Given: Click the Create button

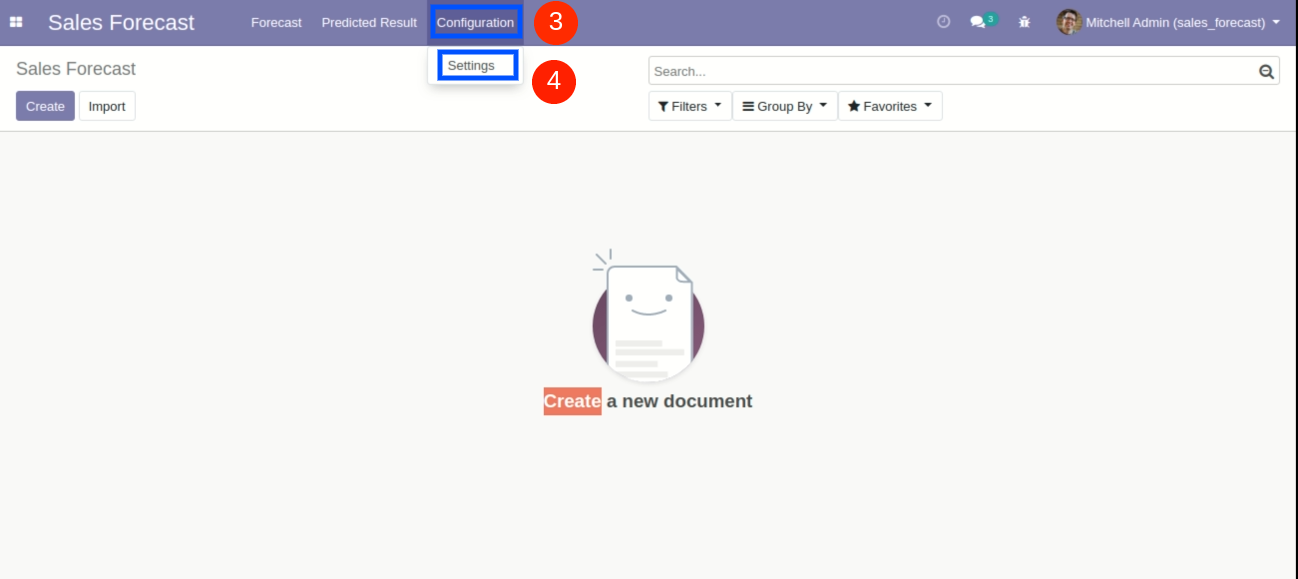Looking at the screenshot, I should point(45,106).
